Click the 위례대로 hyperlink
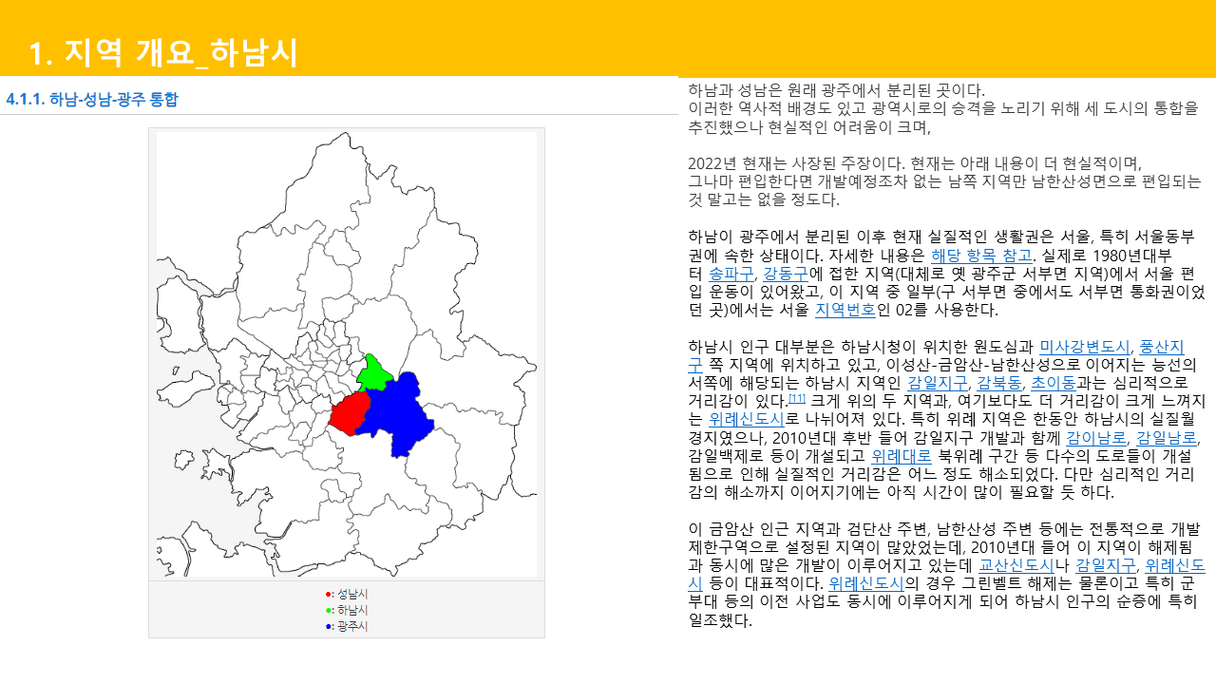 [x=901, y=456]
